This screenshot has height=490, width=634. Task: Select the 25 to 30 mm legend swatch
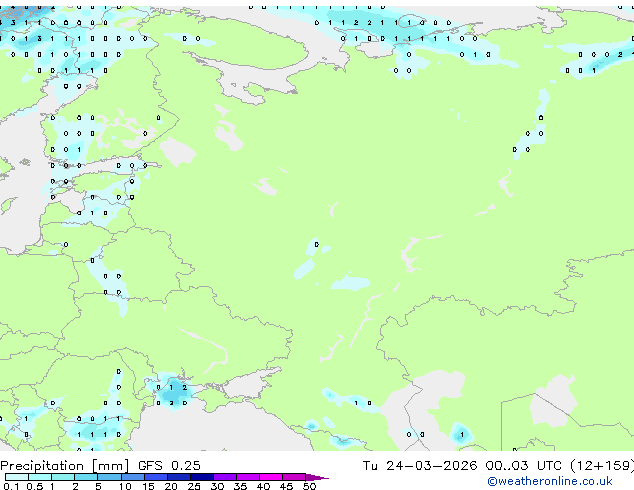[x=202, y=477]
